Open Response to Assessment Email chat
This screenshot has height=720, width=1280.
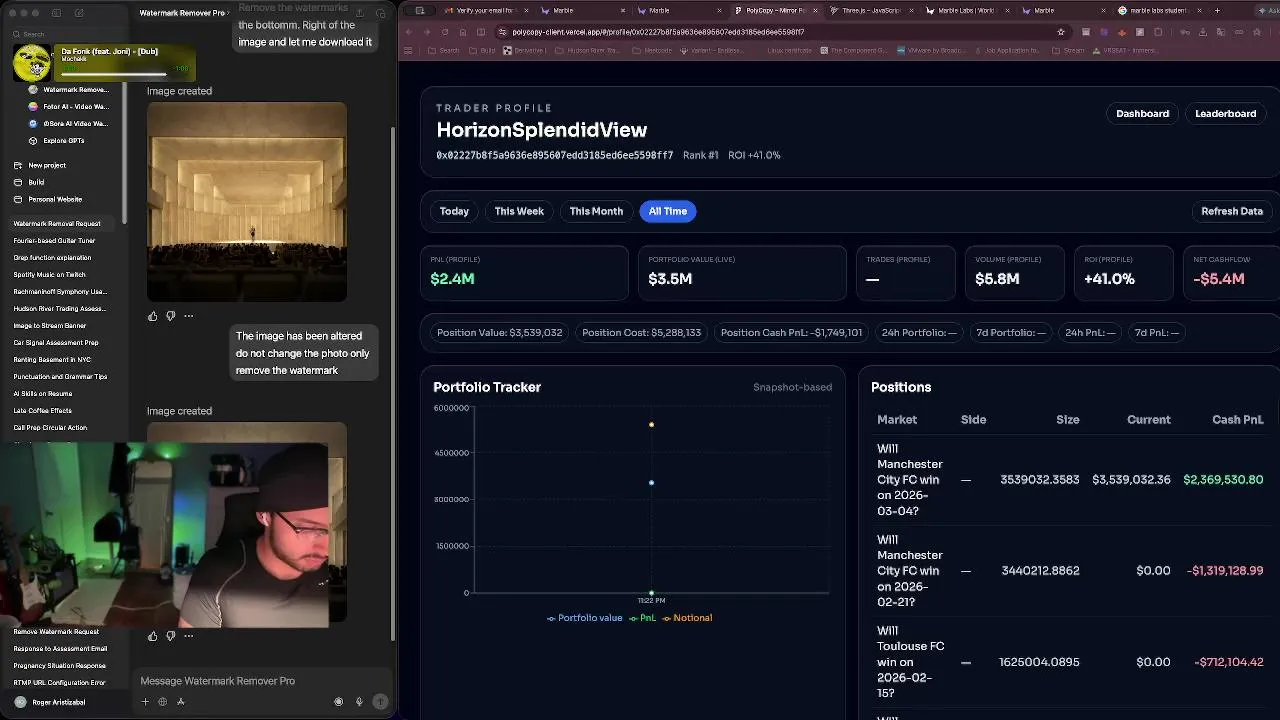point(60,649)
